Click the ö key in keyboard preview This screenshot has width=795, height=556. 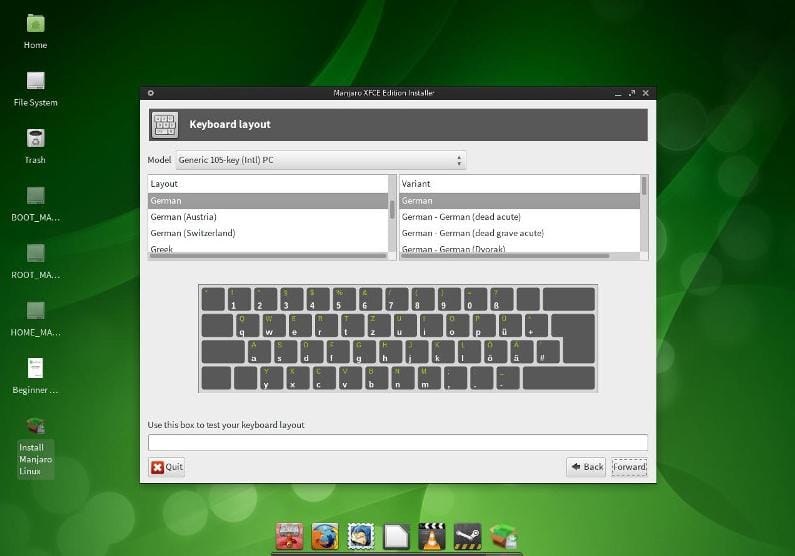coord(495,352)
